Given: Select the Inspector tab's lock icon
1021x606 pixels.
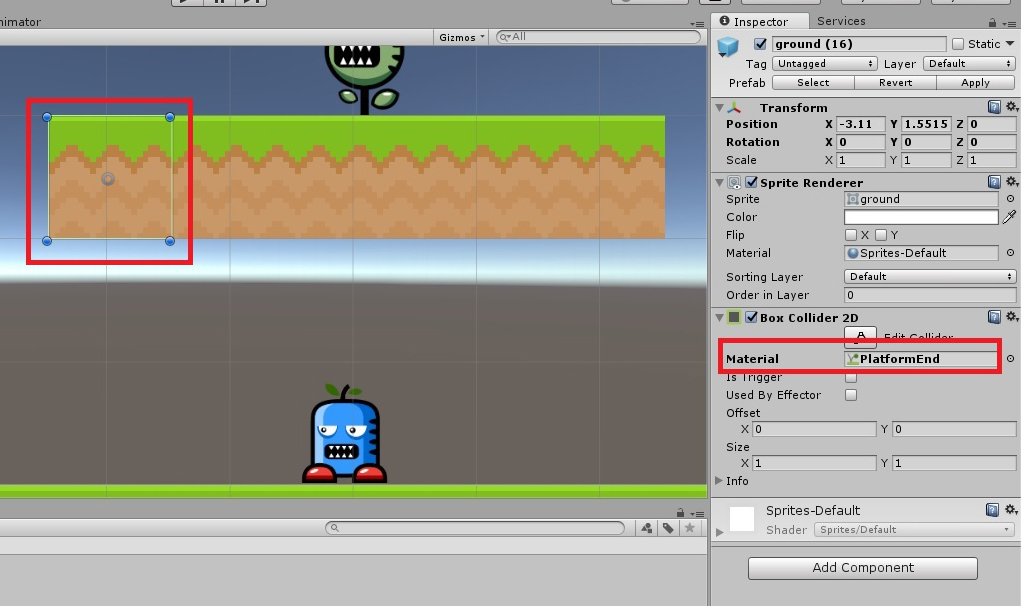Looking at the screenshot, I should click(991, 21).
